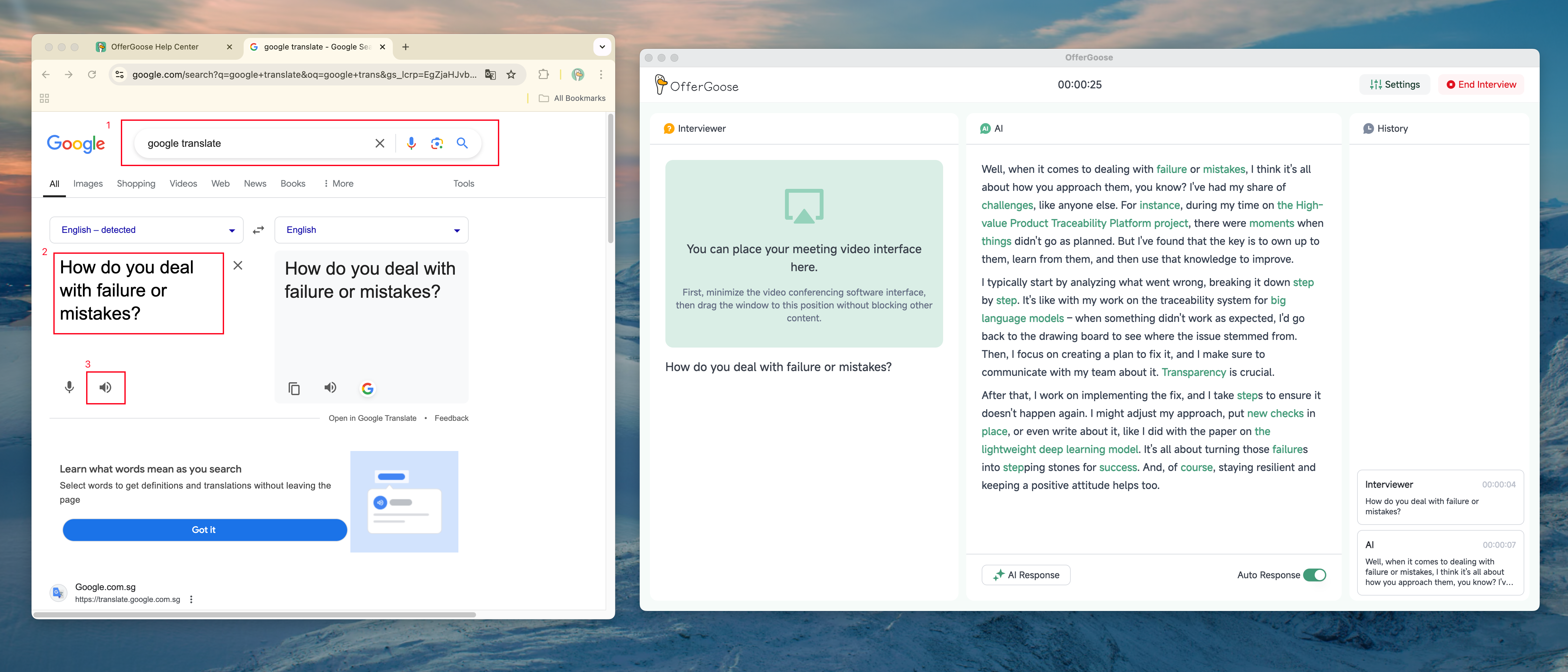Click the Open in Google Translate link

pos(373,418)
